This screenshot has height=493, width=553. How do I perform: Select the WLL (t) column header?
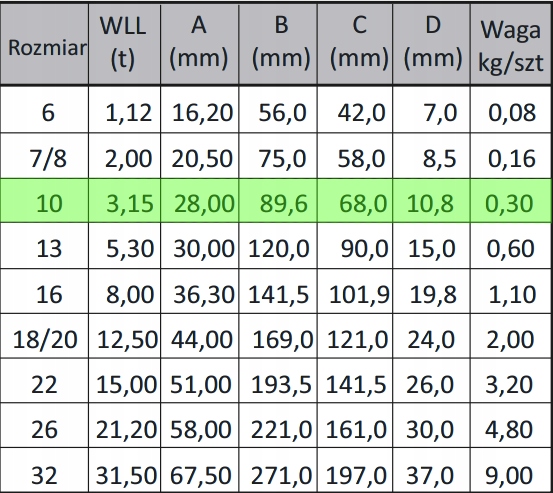coord(124,44)
